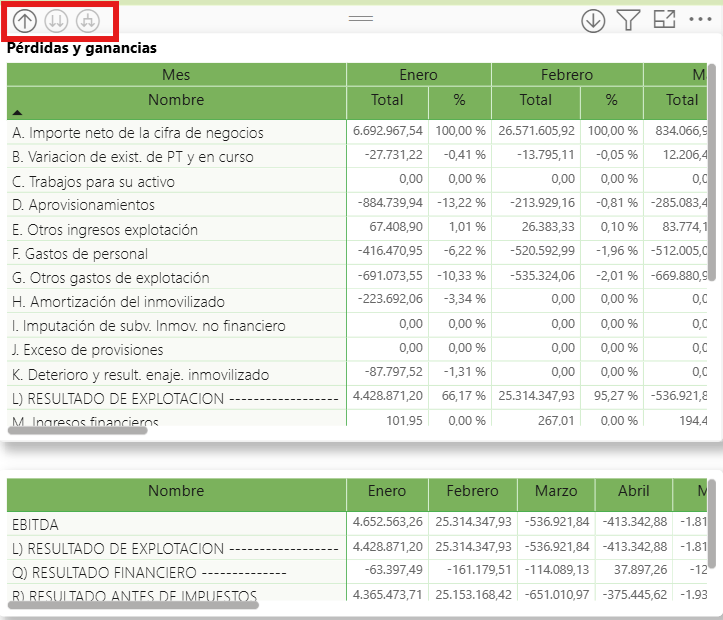
Task: Sort by Total column under Enero
Action: (x=387, y=100)
